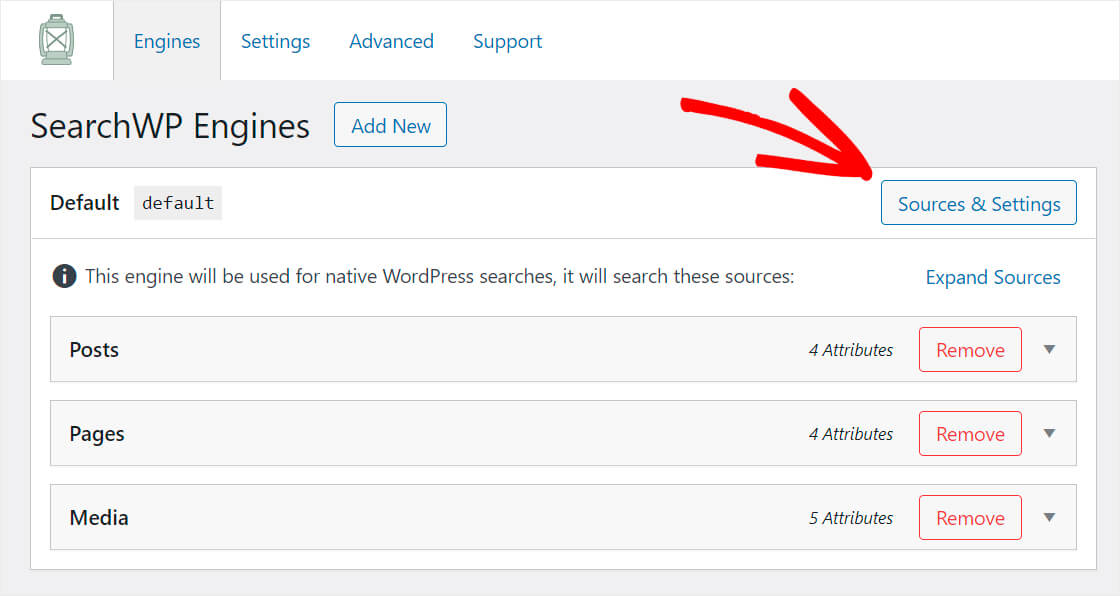Go to the Advanced tab
Viewport: 1120px width, 596px height.
click(391, 41)
